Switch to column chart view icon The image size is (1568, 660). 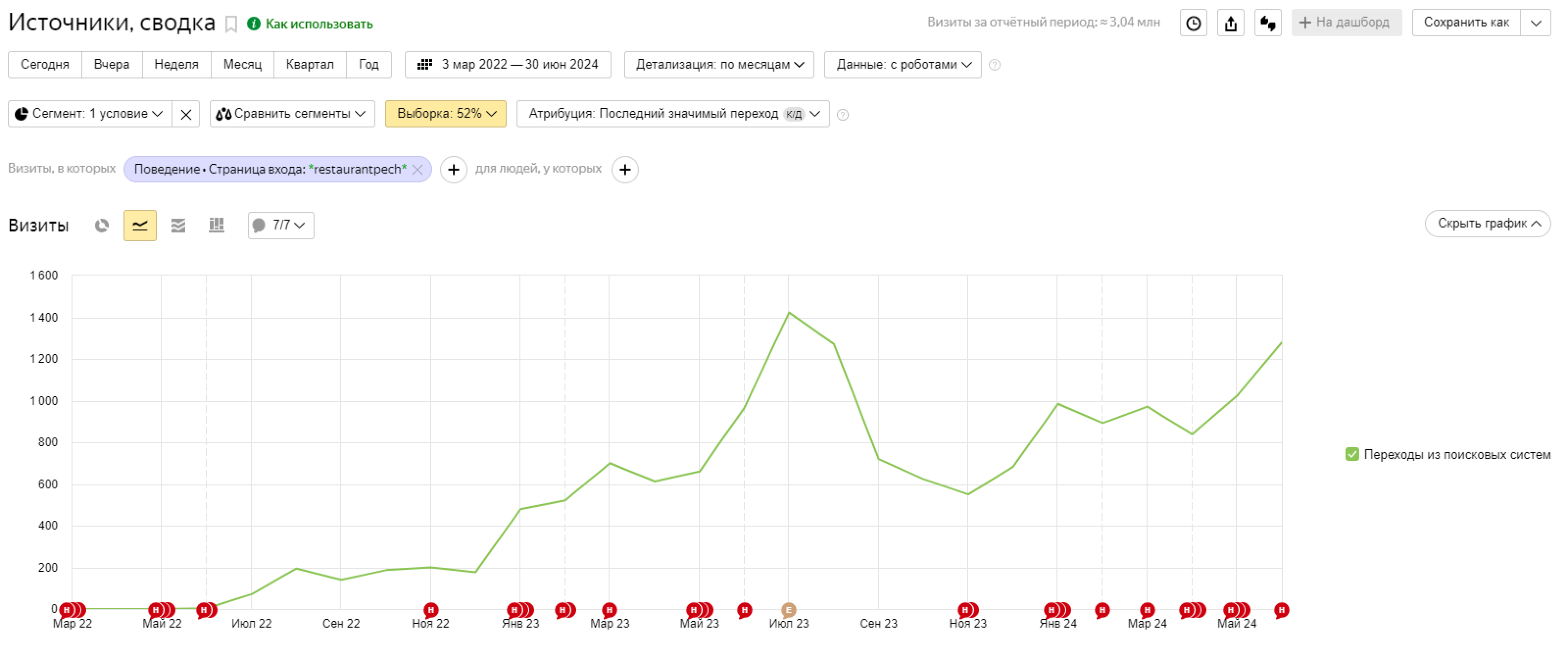tap(216, 225)
